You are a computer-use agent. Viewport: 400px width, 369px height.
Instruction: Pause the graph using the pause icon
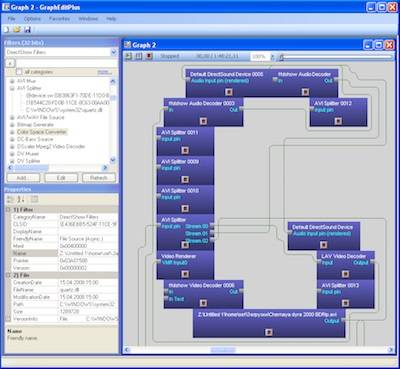click(x=139, y=56)
